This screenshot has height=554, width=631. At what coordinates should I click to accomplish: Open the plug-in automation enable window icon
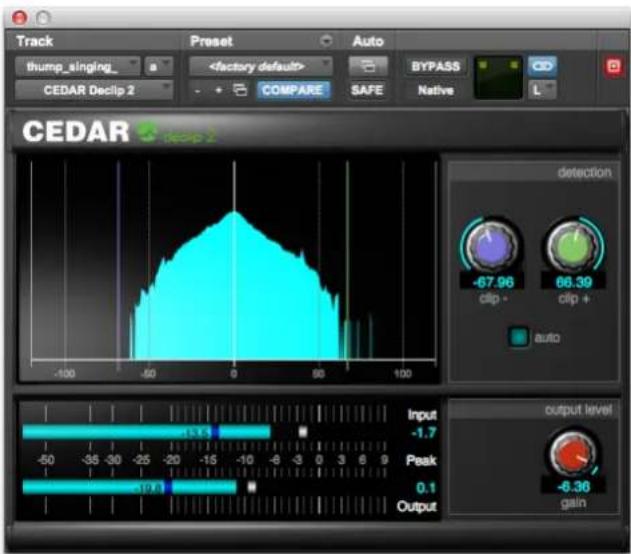click(x=368, y=66)
